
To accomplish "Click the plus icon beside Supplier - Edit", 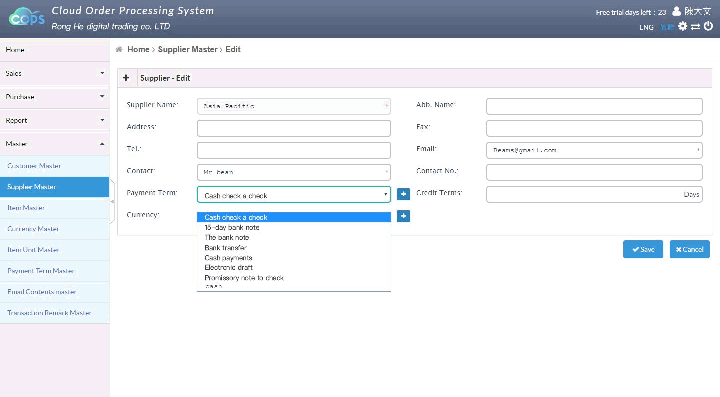I will coord(126,78).
